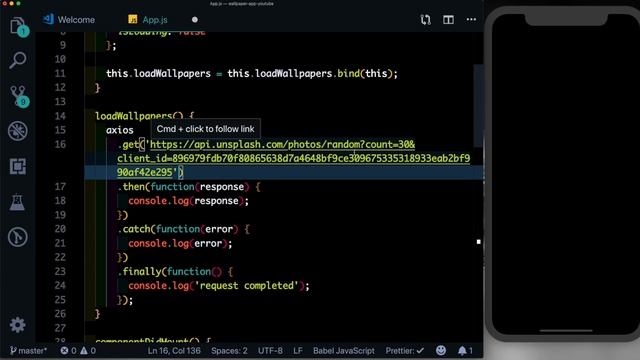The height and width of the screenshot is (360, 640).
Task: Click the bind(this) call on line 11
Action: point(364,73)
